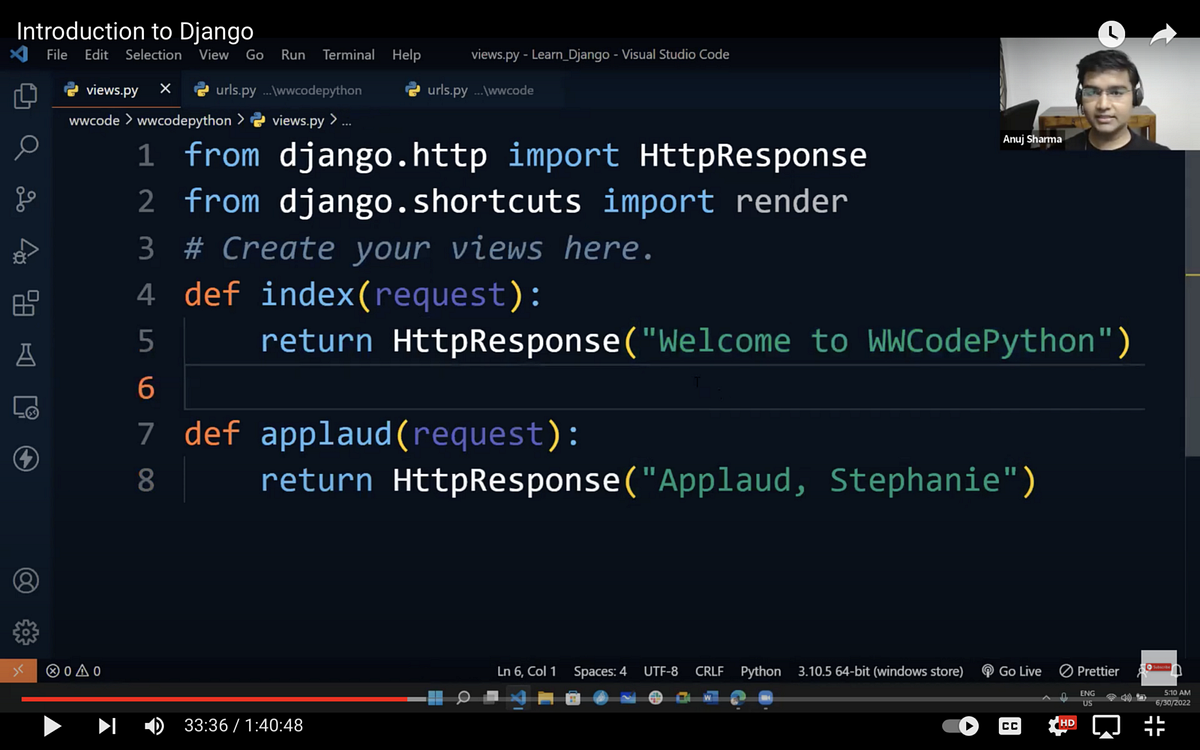Start Go Live server from status bar
The width and height of the screenshot is (1200, 750).
click(x=1011, y=671)
